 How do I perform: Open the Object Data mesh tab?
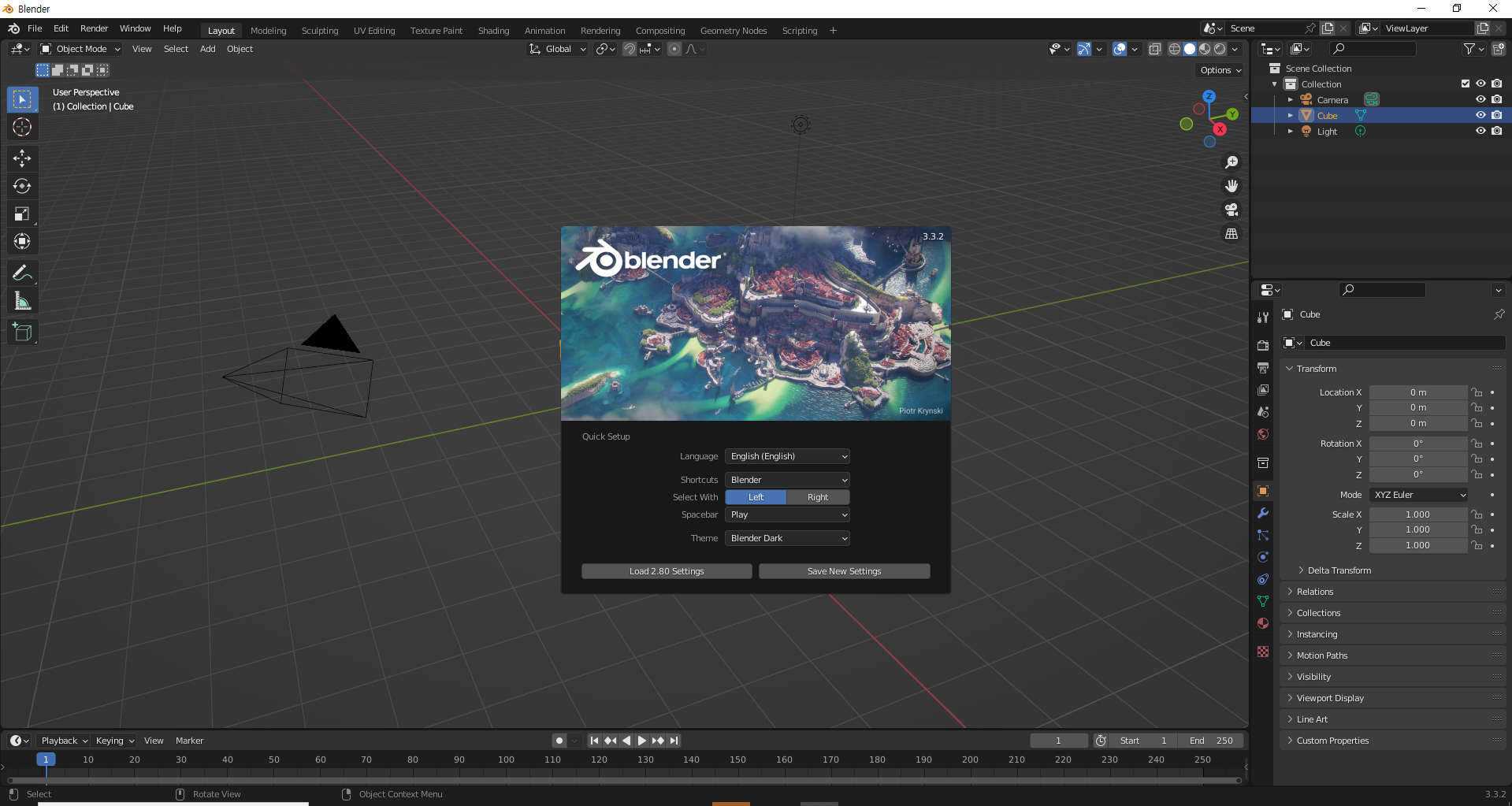pos(1263,601)
